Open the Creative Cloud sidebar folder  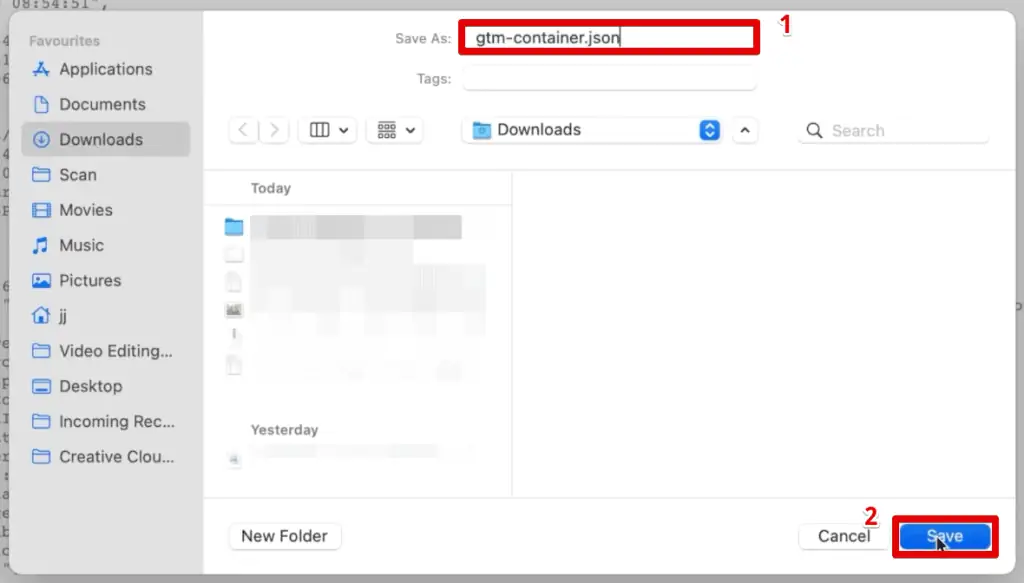(112, 457)
